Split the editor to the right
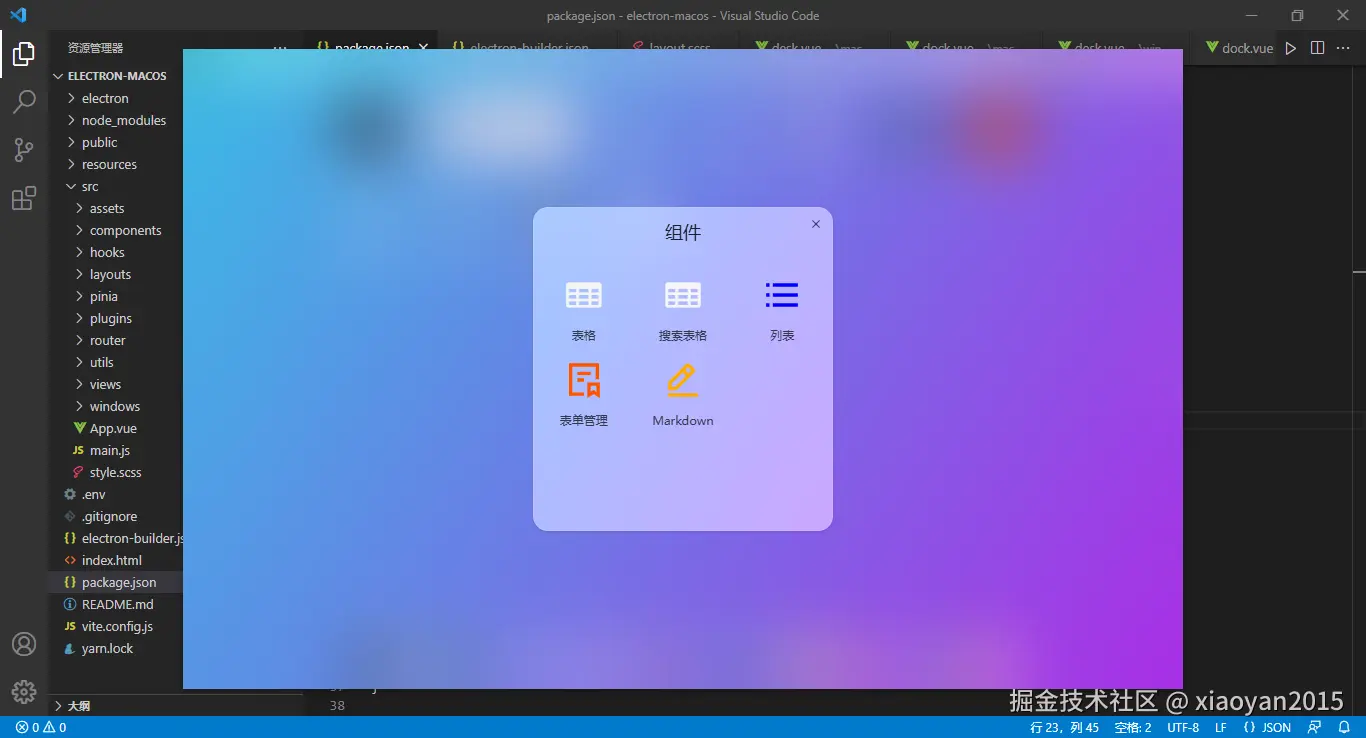The width and height of the screenshot is (1366, 738). coord(1317,48)
